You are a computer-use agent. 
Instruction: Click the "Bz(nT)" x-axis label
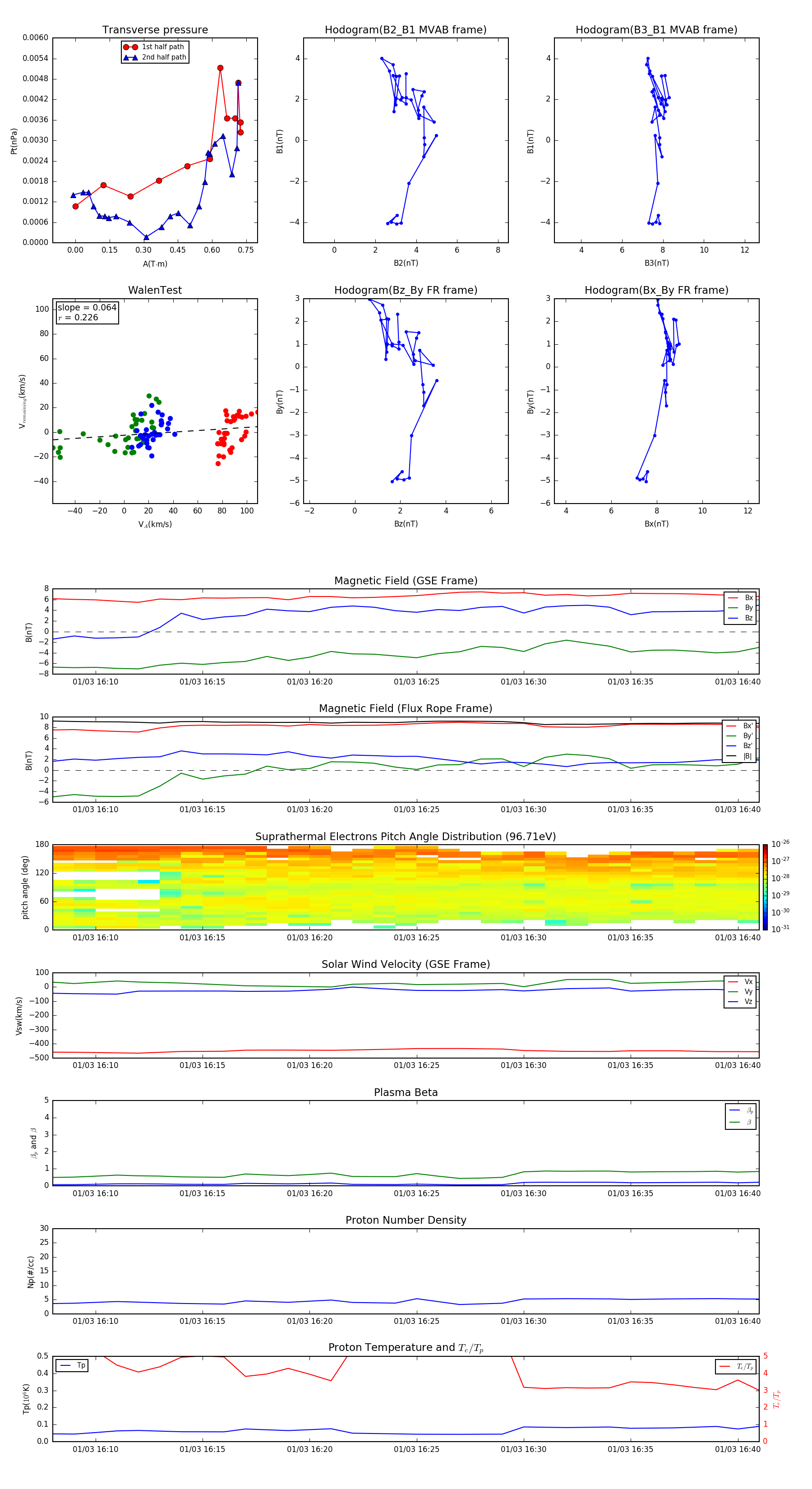pyautogui.click(x=406, y=524)
